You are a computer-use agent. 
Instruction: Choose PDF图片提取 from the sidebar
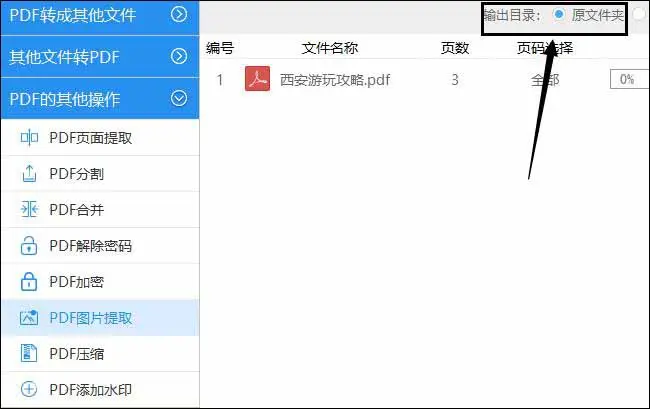tap(101, 318)
